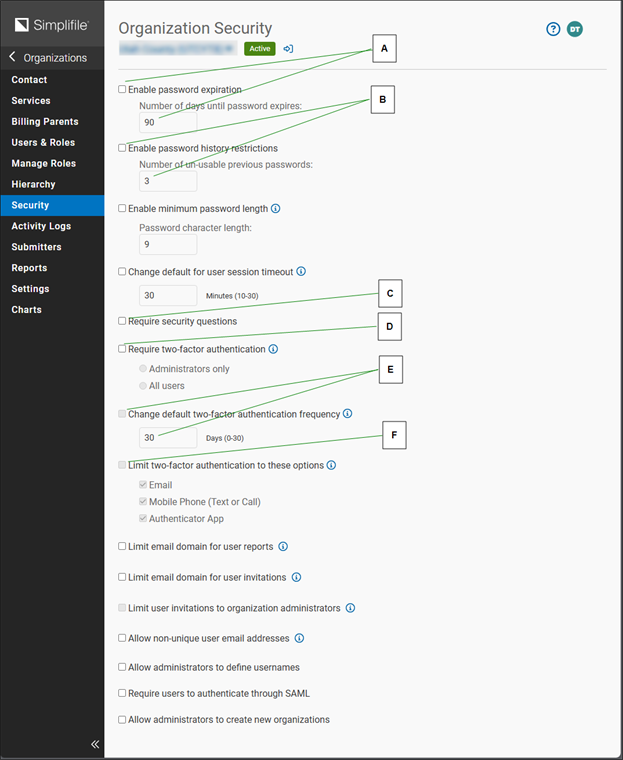Select the Administrators only radio button

click(x=143, y=368)
